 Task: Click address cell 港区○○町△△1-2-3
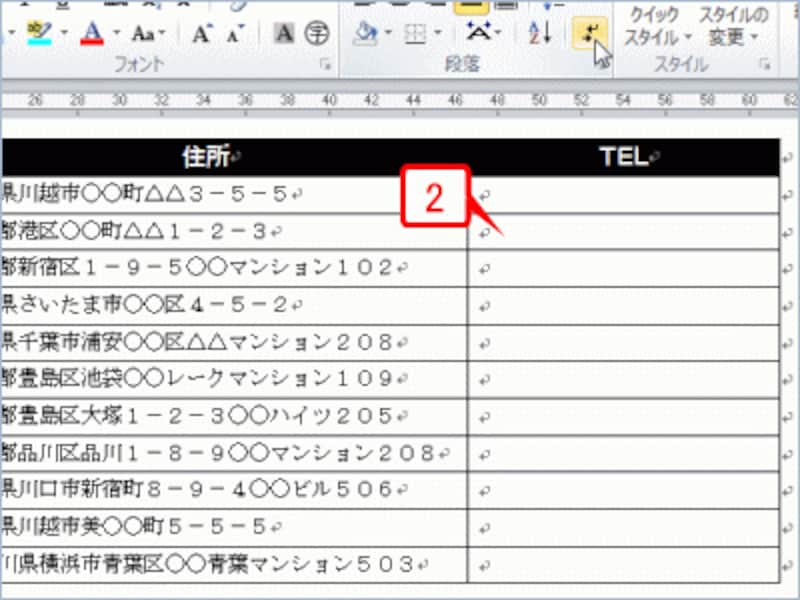pyautogui.click(x=234, y=232)
